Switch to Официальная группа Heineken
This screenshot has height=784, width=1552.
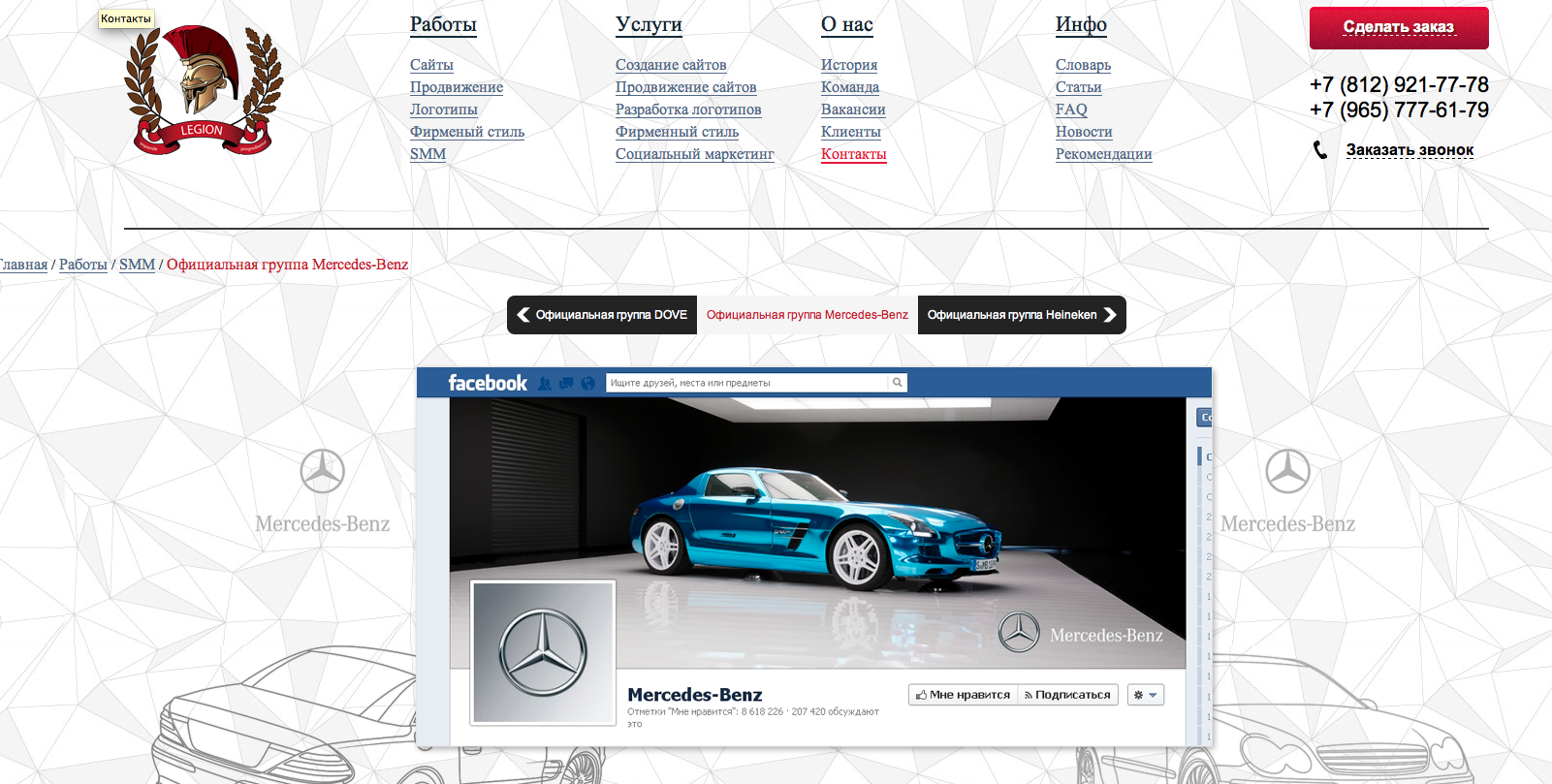(1022, 315)
